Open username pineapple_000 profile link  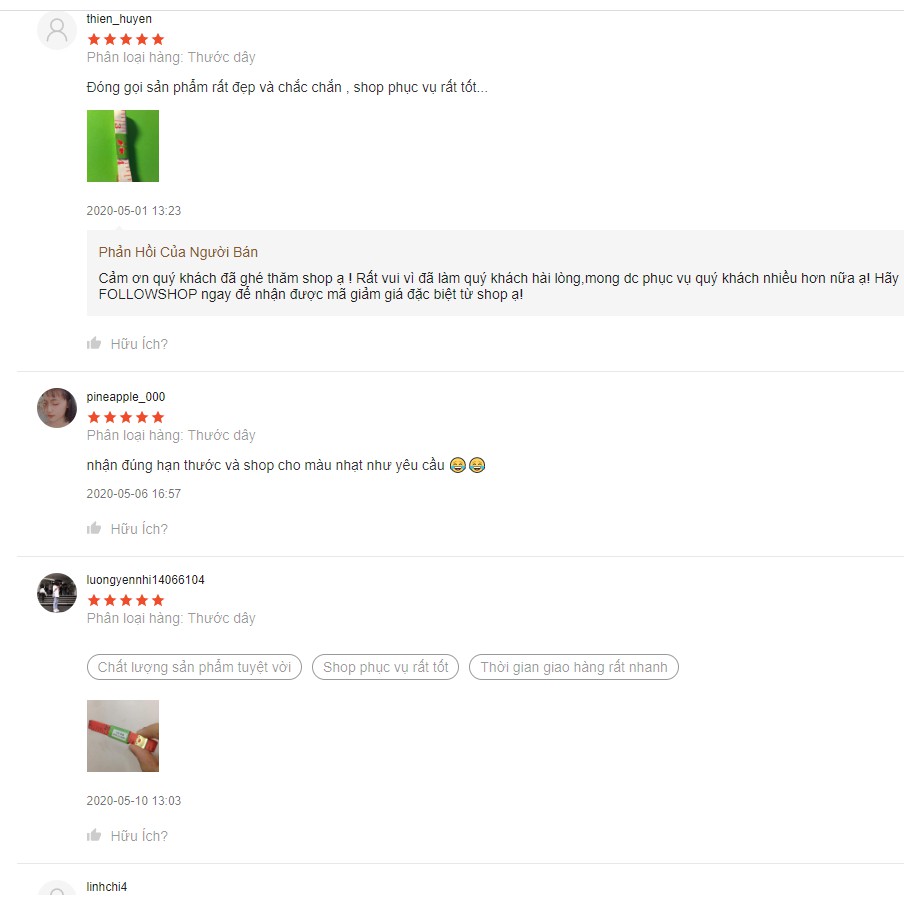126,397
